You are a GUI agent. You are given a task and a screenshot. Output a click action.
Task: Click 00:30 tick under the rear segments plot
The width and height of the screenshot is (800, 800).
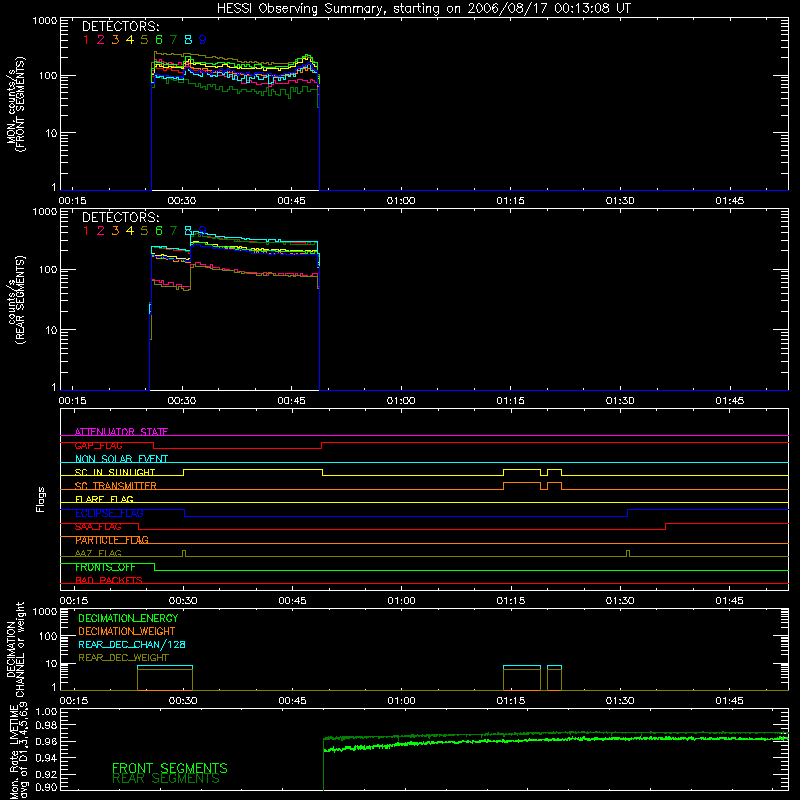click(182, 401)
